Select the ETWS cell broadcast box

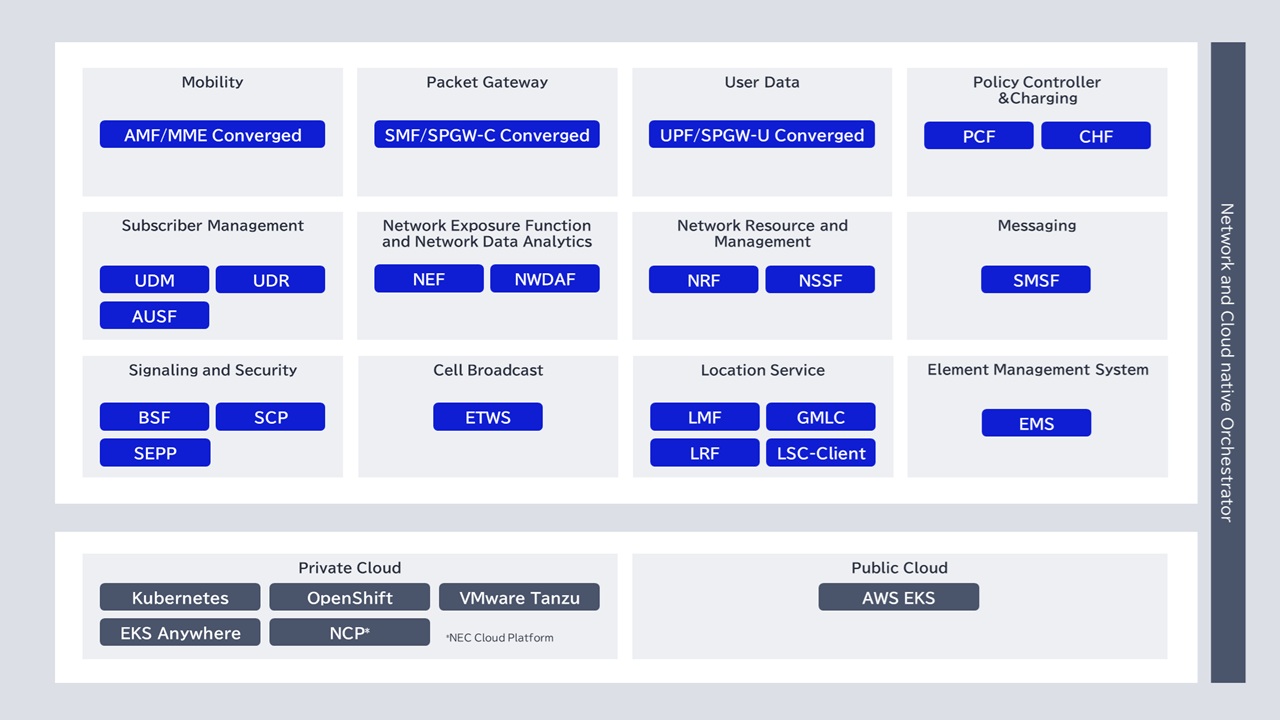(x=488, y=417)
